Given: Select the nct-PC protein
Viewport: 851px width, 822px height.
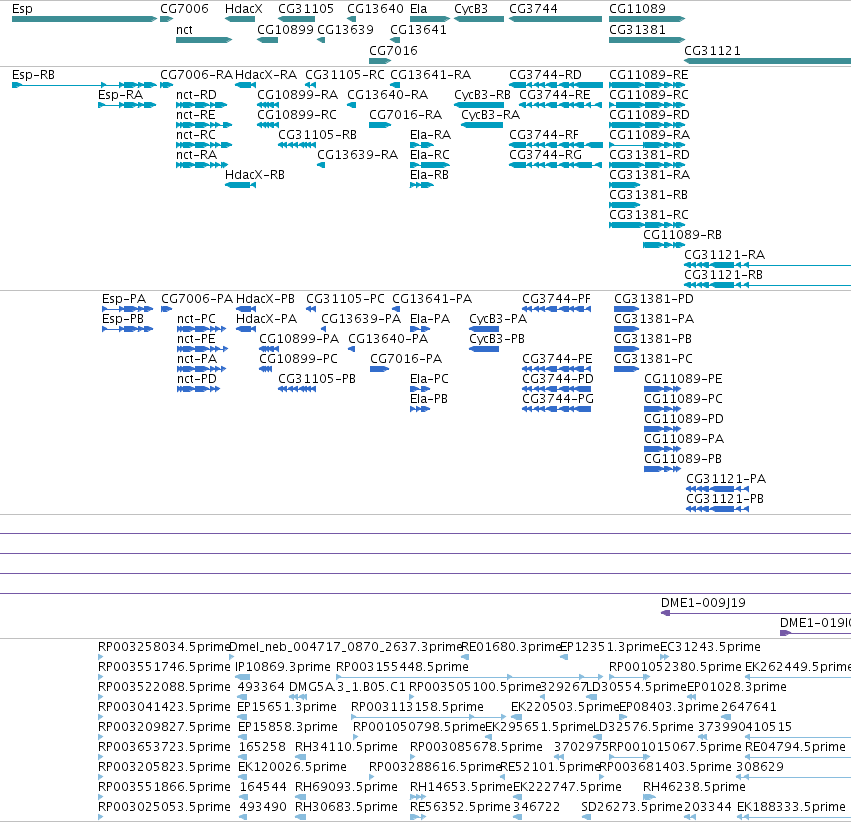Looking at the screenshot, I should (x=201, y=329).
